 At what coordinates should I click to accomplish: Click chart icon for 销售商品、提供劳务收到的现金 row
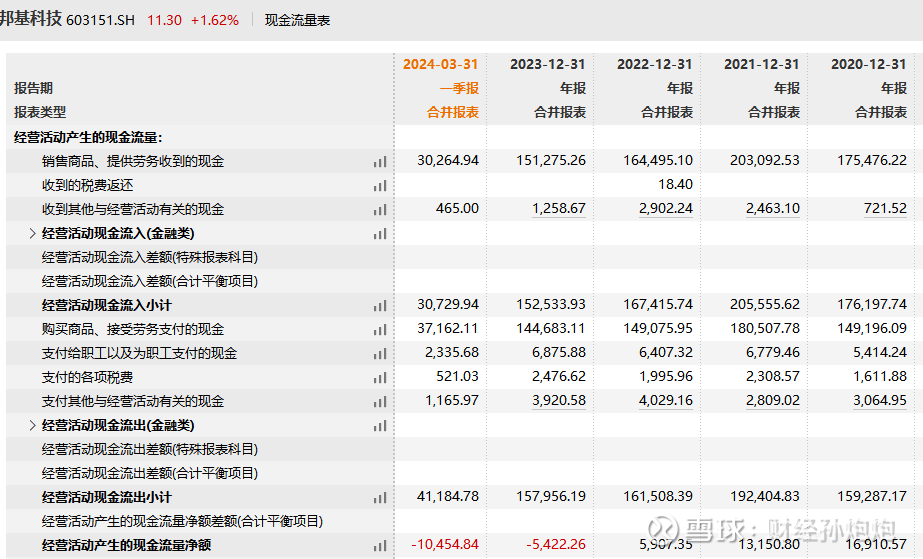coord(380,161)
